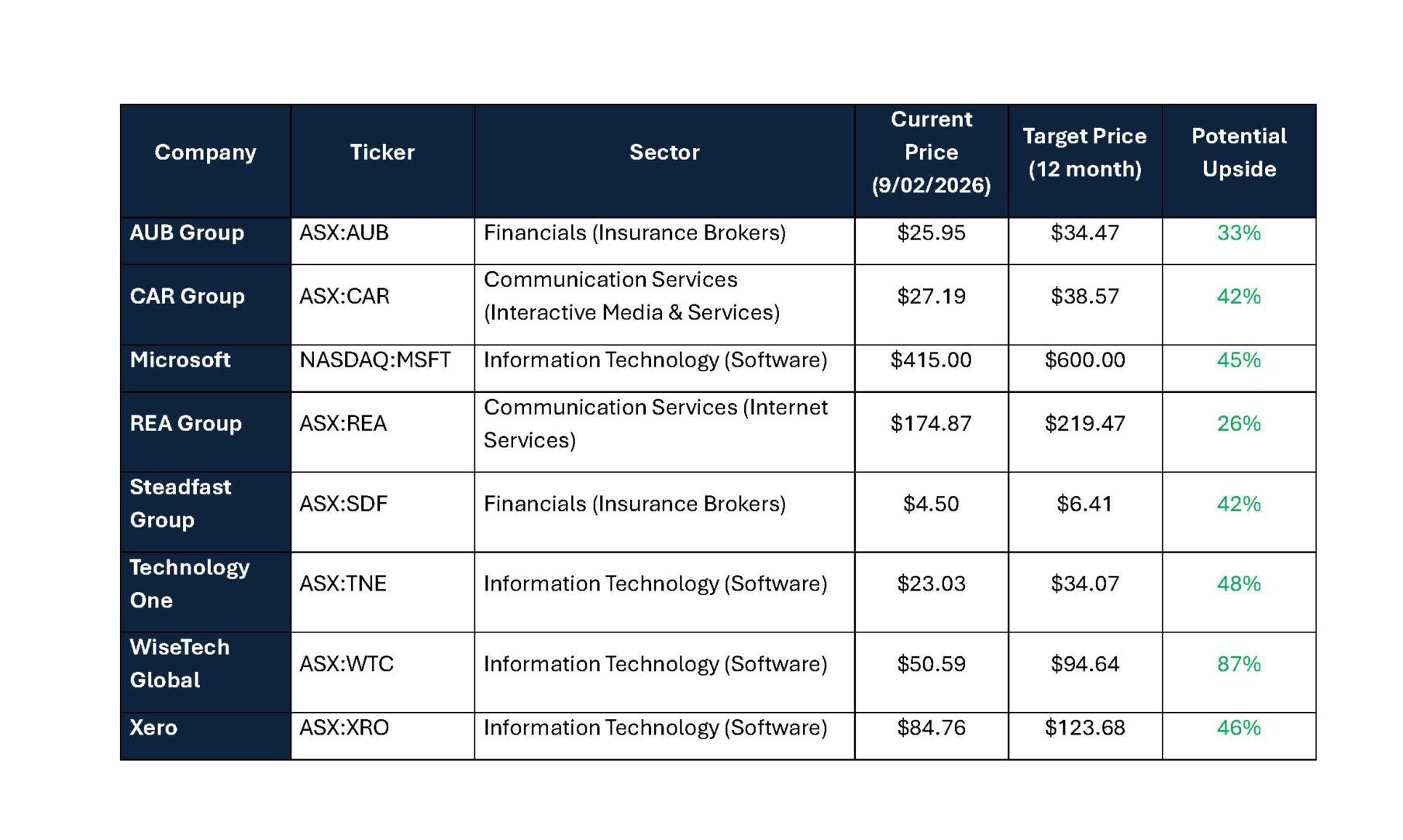Click the Potential Upside column header
The width and height of the screenshot is (1403, 840).
1239,153
